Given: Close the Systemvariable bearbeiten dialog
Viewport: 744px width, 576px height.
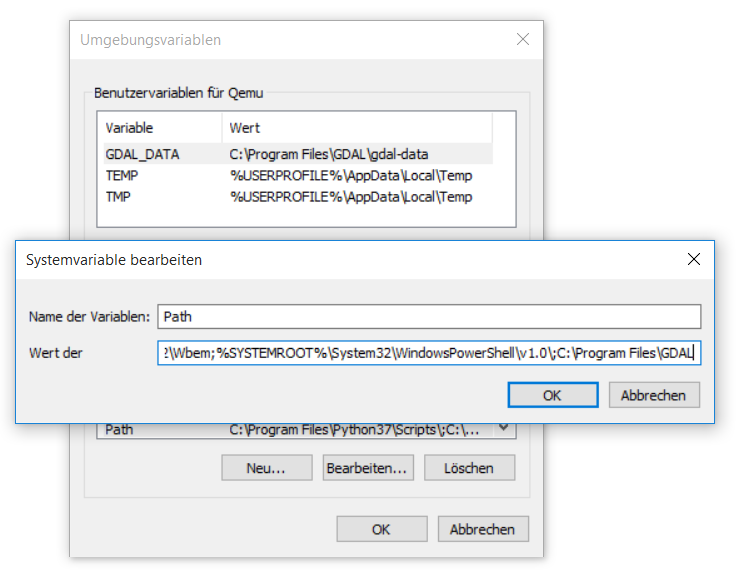Looking at the screenshot, I should pos(694,259).
